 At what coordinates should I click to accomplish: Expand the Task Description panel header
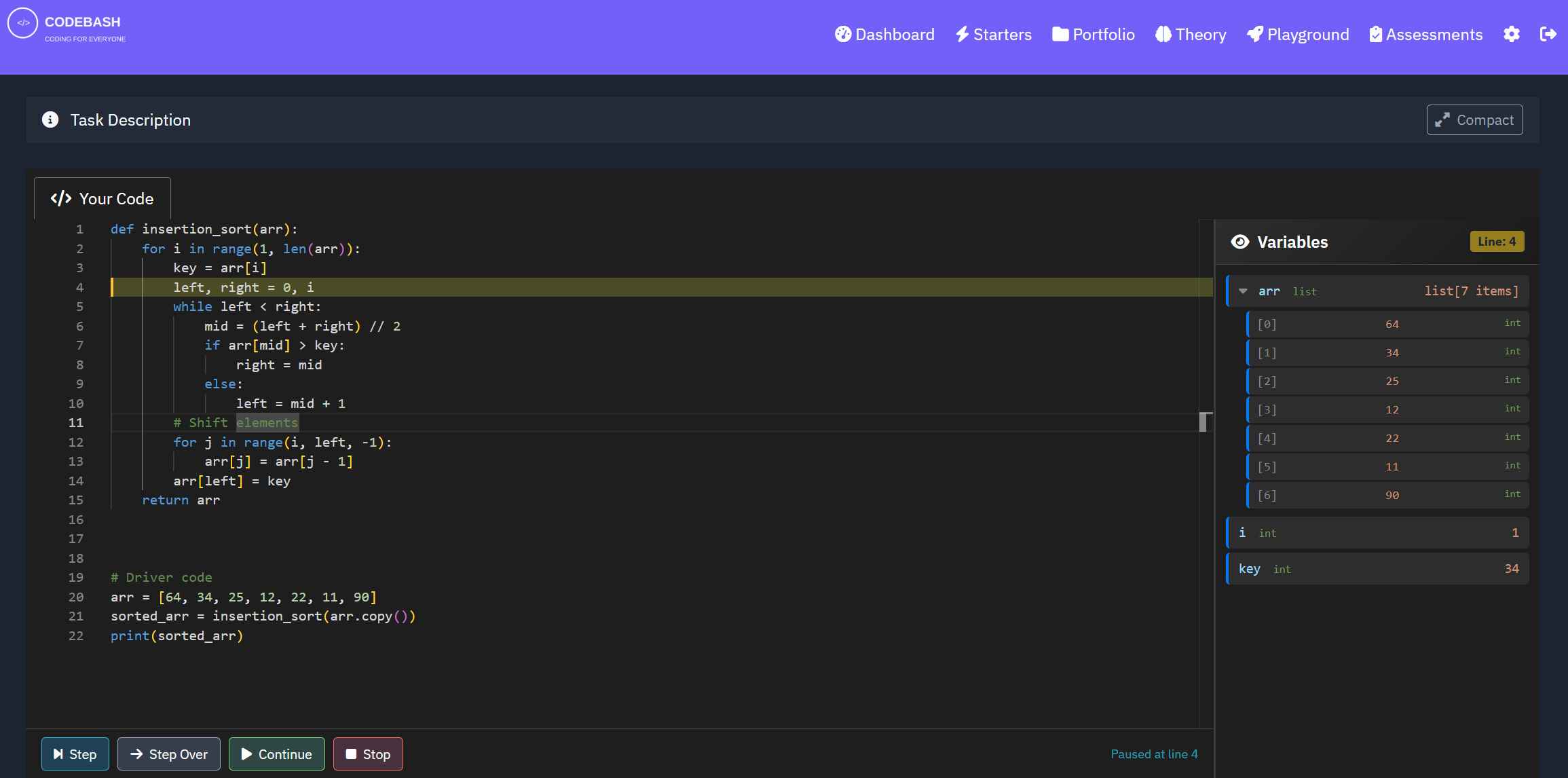pyautogui.click(x=130, y=120)
